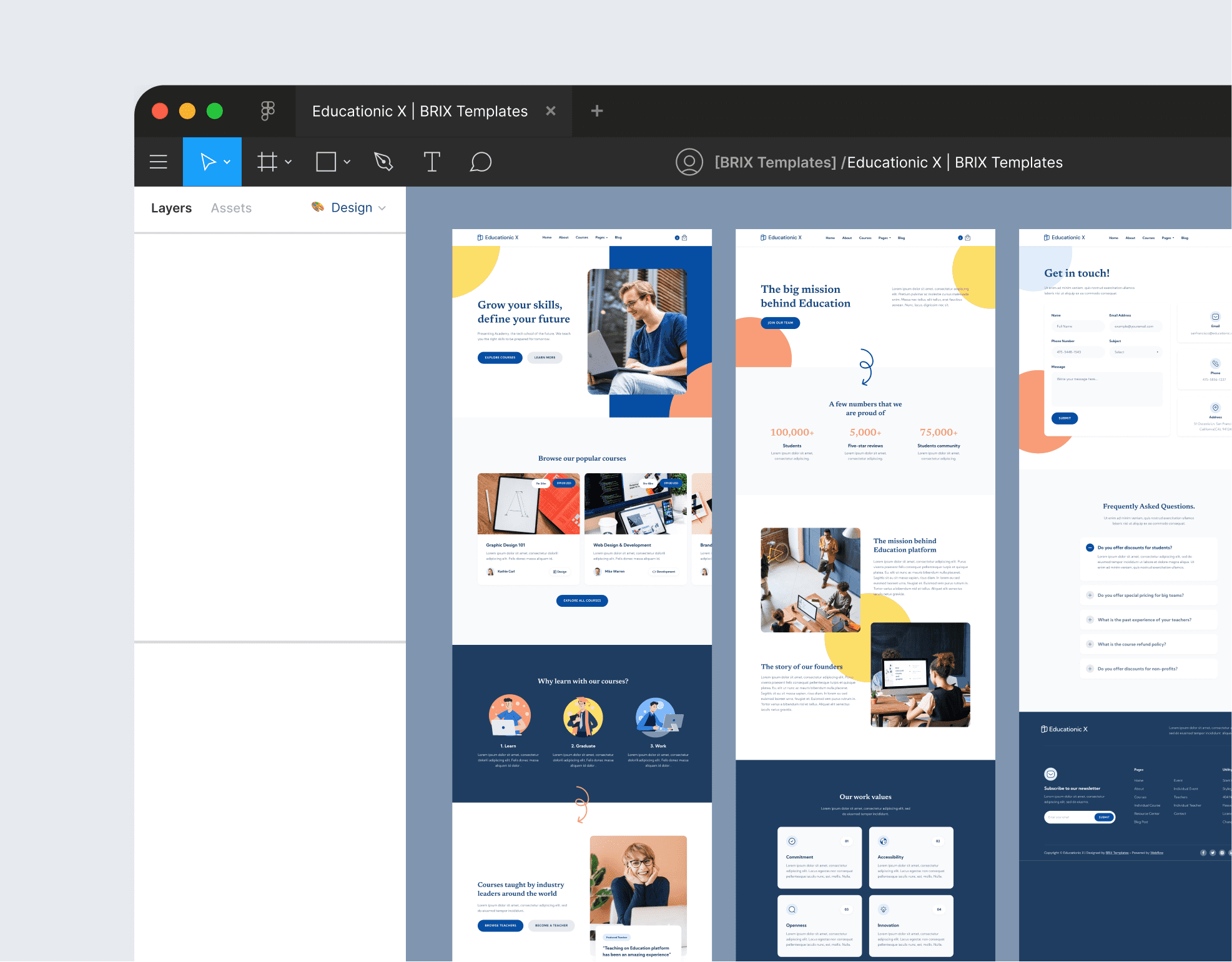Select the Comment tool
1232x962 pixels.
coord(480,162)
